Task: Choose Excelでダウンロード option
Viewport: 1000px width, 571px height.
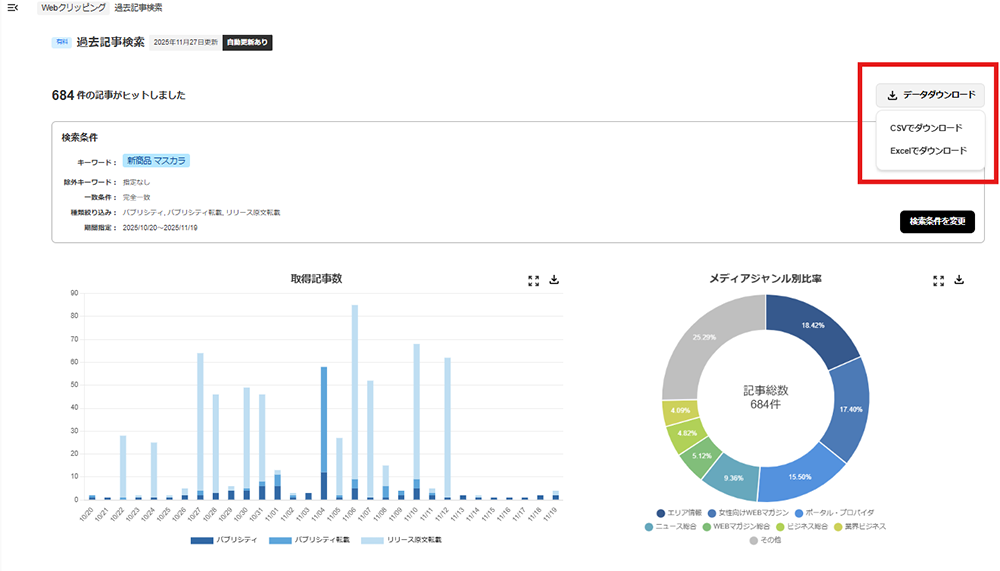Action: (929, 151)
